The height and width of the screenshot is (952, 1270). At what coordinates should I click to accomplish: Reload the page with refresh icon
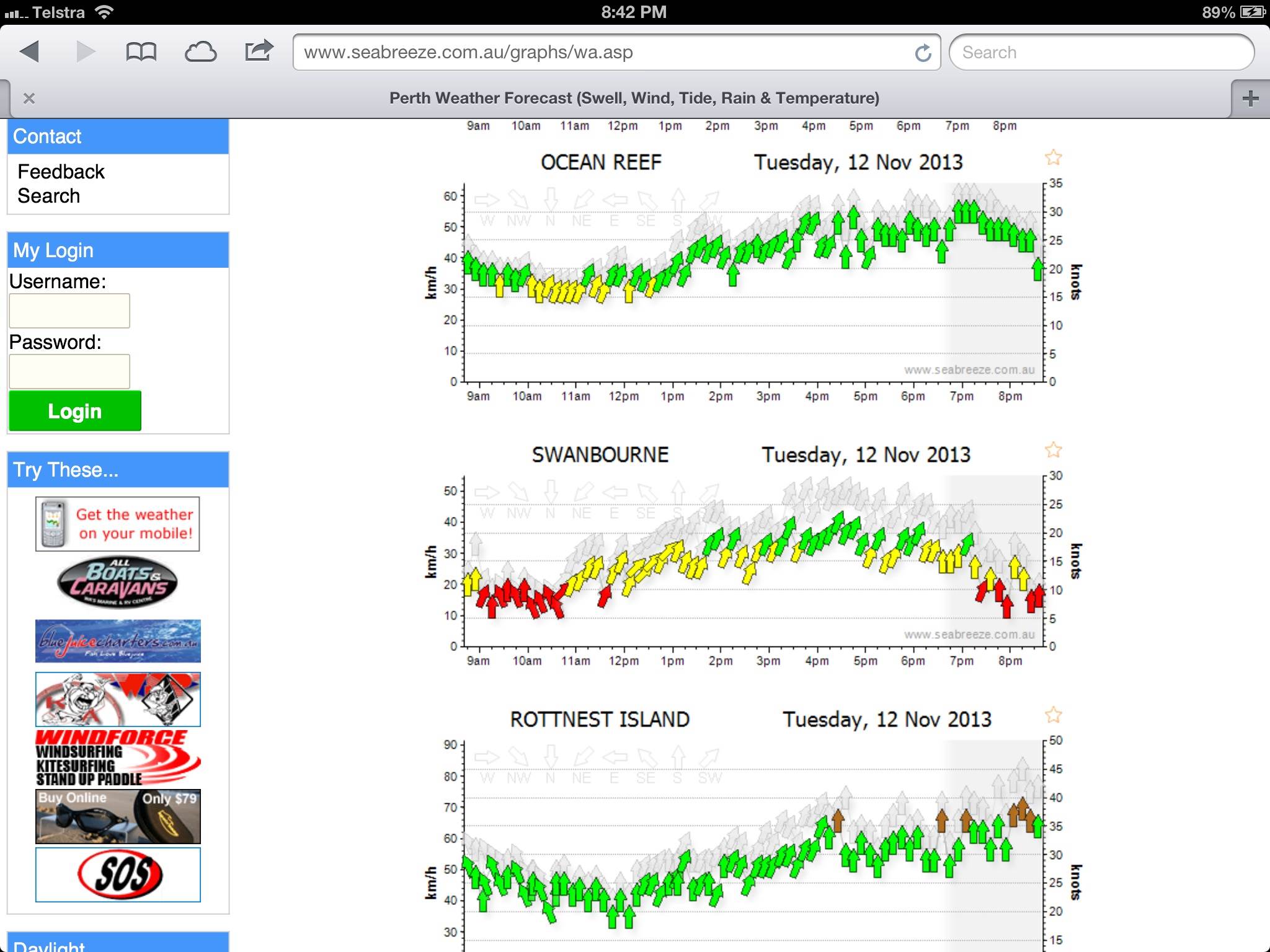pyautogui.click(x=923, y=53)
